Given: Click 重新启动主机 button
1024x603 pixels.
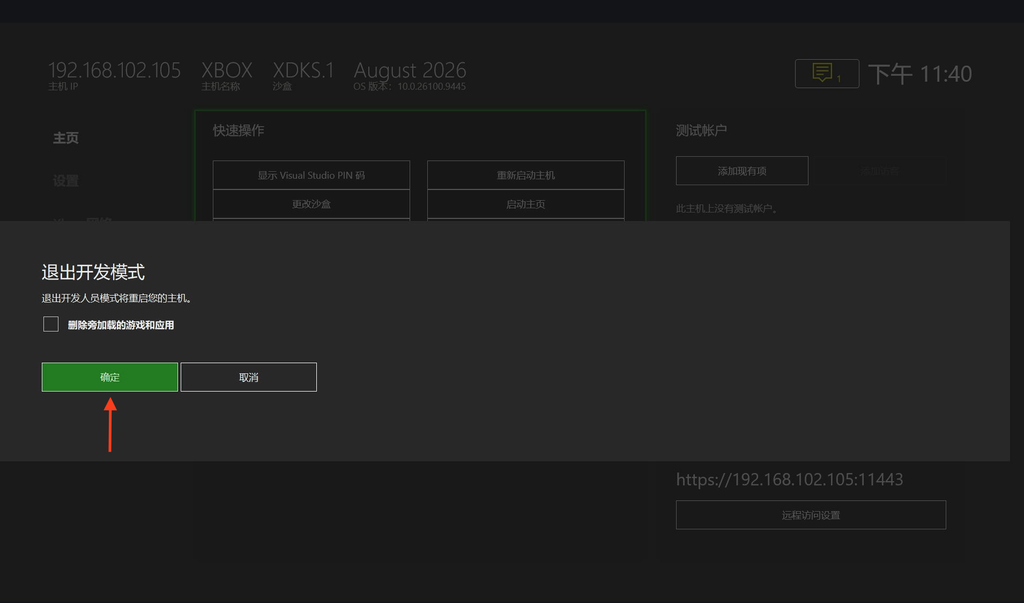Looking at the screenshot, I should tap(526, 175).
